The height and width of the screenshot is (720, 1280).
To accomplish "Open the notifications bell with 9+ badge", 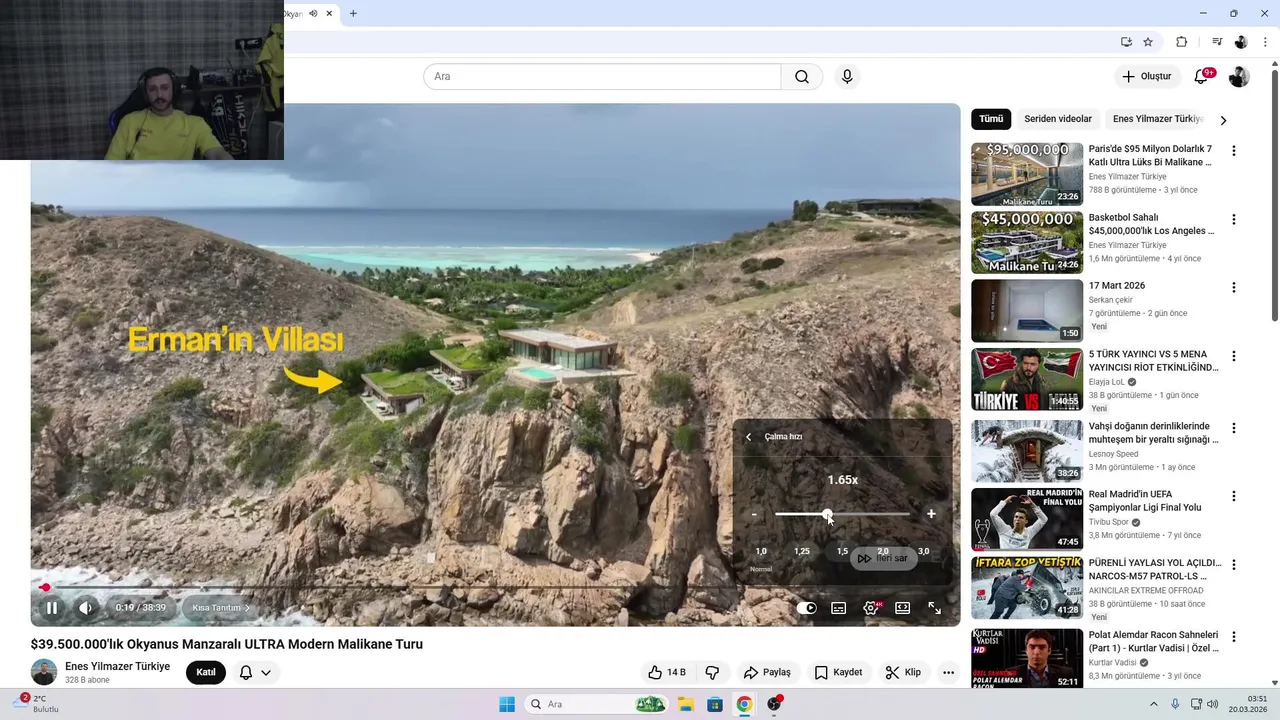I will tap(1202, 76).
